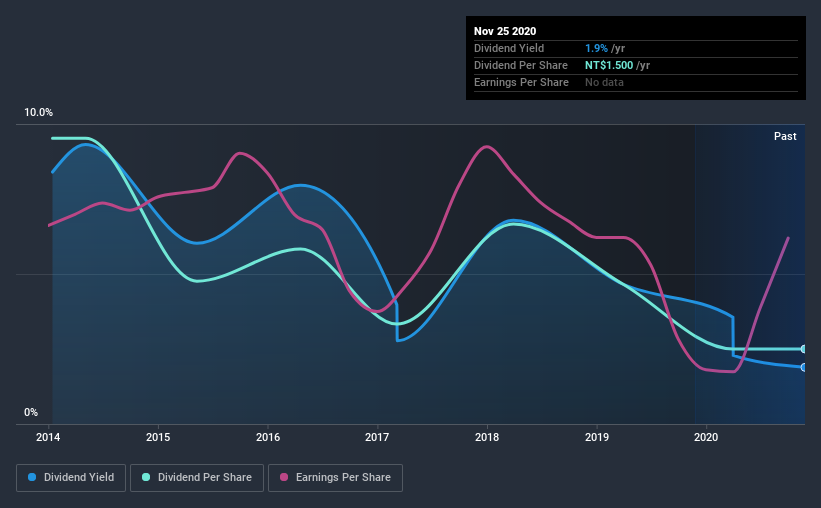Click the 2017 x-axis label
Screen dimensions: 821x508
click(377, 437)
